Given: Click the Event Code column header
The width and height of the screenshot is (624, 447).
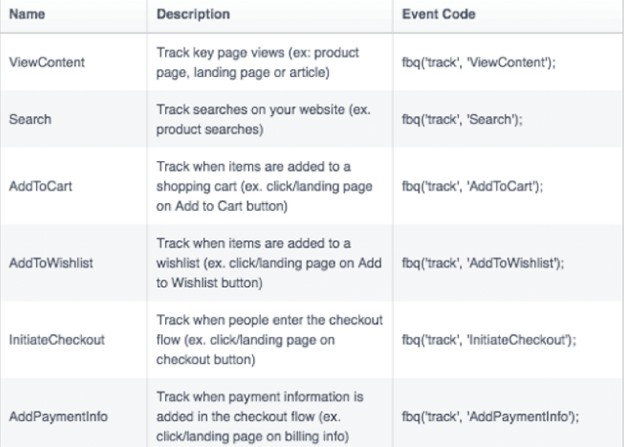Looking at the screenshot, I should point(437,15).
